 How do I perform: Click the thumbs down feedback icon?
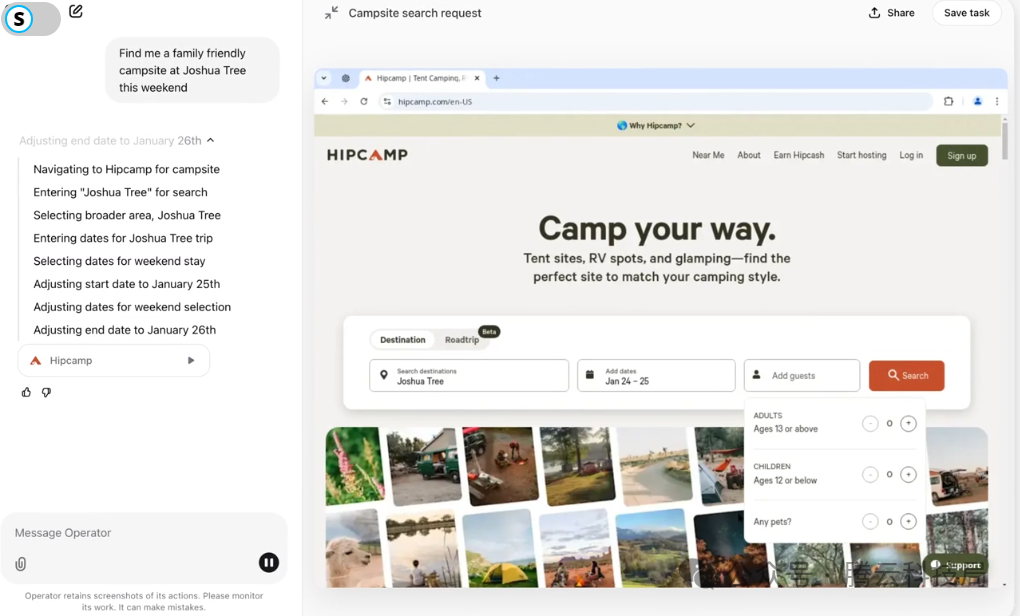tap(46, 392)
